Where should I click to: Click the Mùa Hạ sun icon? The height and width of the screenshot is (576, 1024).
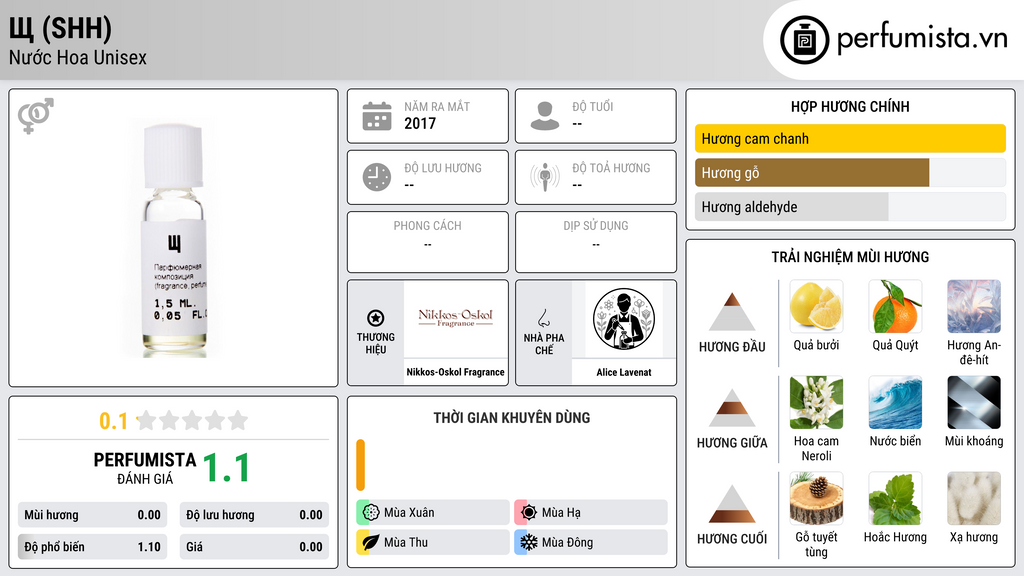(529, 513)
